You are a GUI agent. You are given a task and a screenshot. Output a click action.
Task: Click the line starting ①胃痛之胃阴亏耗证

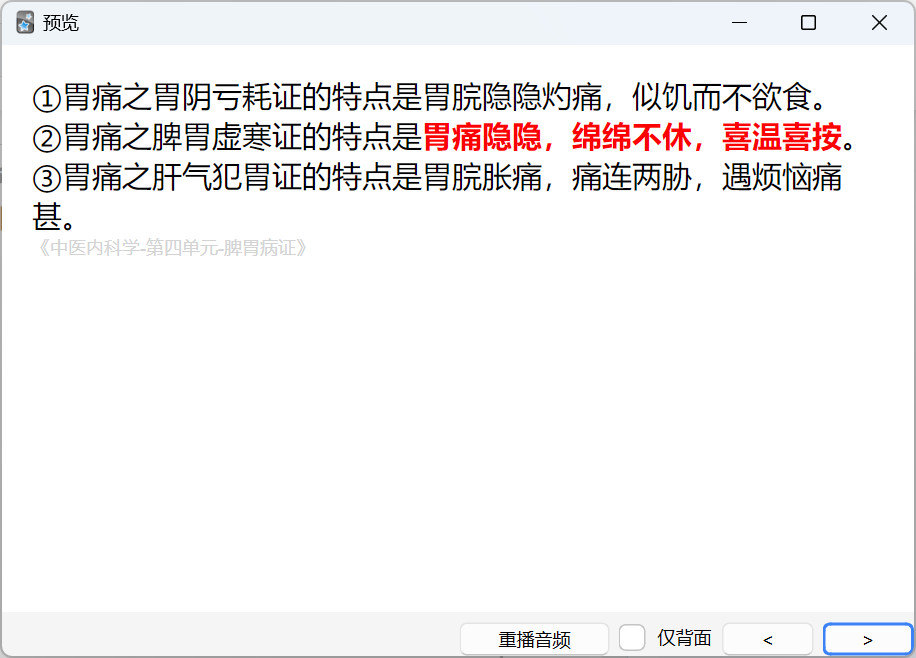[429, 97]
